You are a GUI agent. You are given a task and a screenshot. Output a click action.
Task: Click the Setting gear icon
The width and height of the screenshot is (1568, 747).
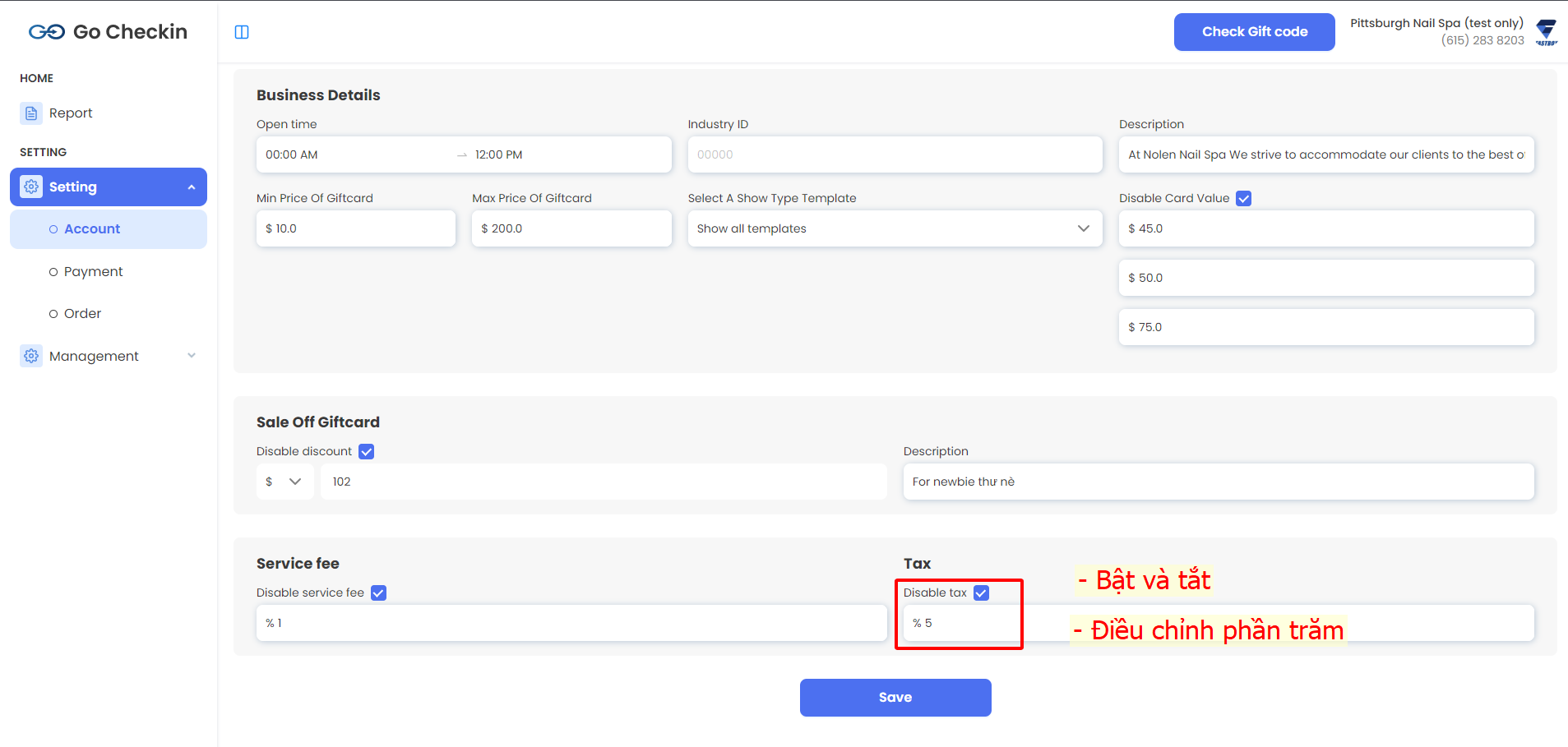31,187
